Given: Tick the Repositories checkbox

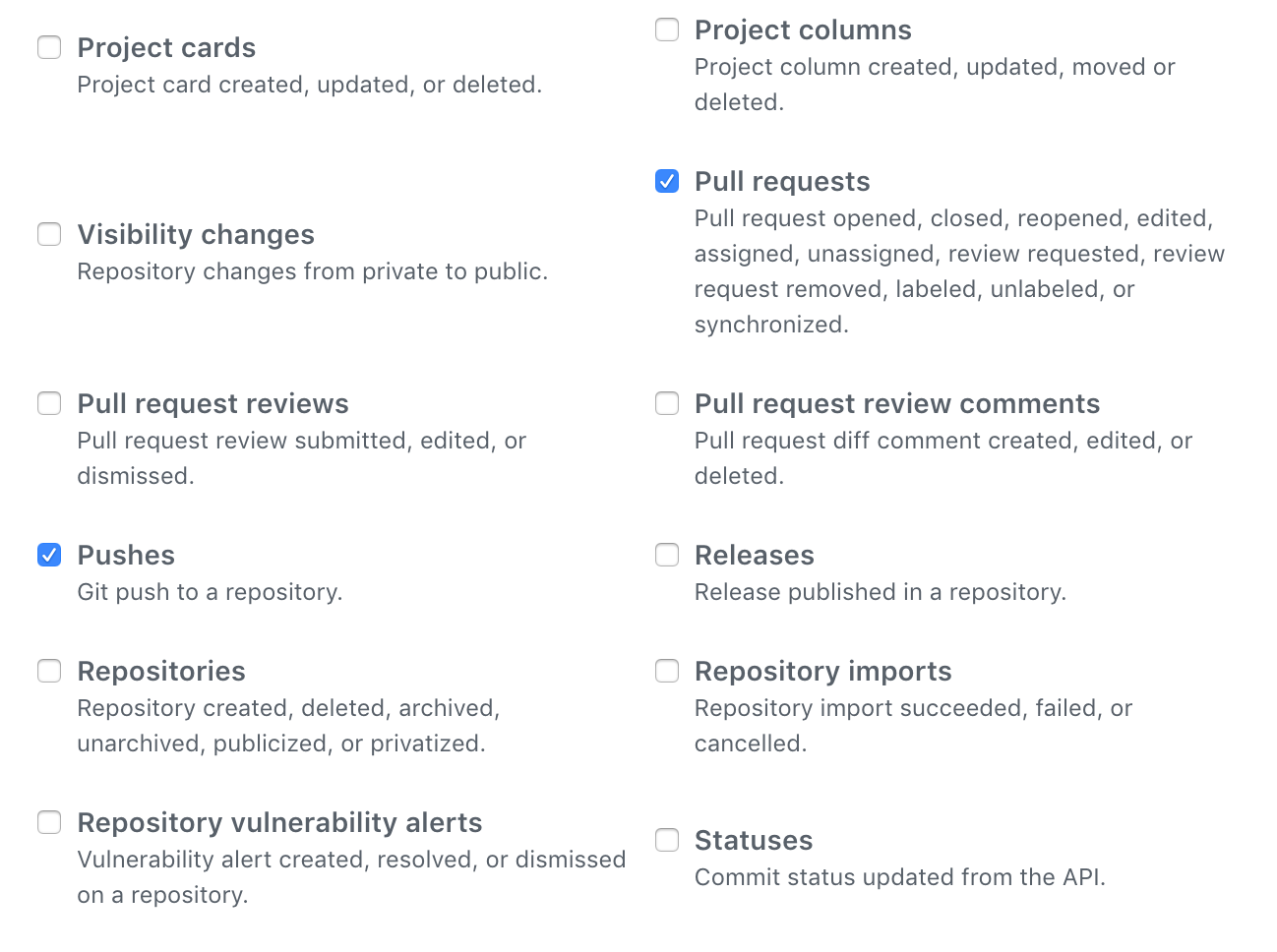Looking at the screenshot, I should [x=49, y=671].
